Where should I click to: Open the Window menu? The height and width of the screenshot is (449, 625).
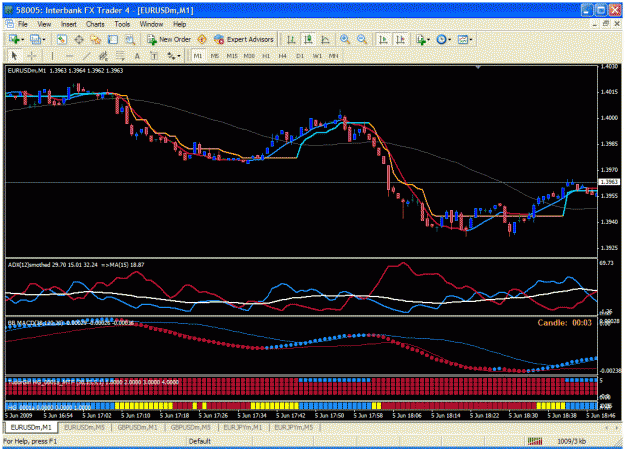pyautogui.click(x=151, y=24)
